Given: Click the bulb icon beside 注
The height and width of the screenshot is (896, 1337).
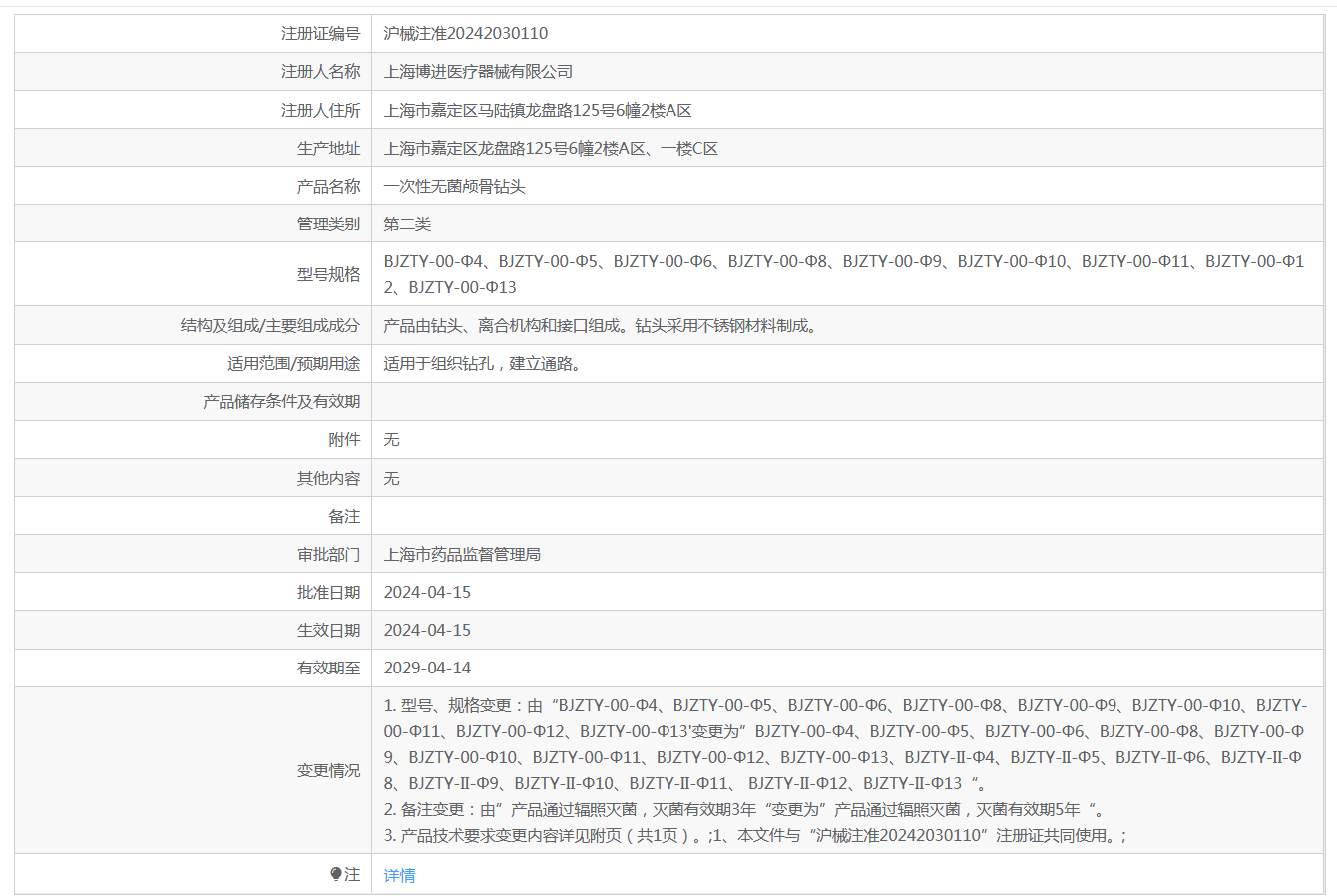Looking at the screenshot, I should tap(336, 875).
